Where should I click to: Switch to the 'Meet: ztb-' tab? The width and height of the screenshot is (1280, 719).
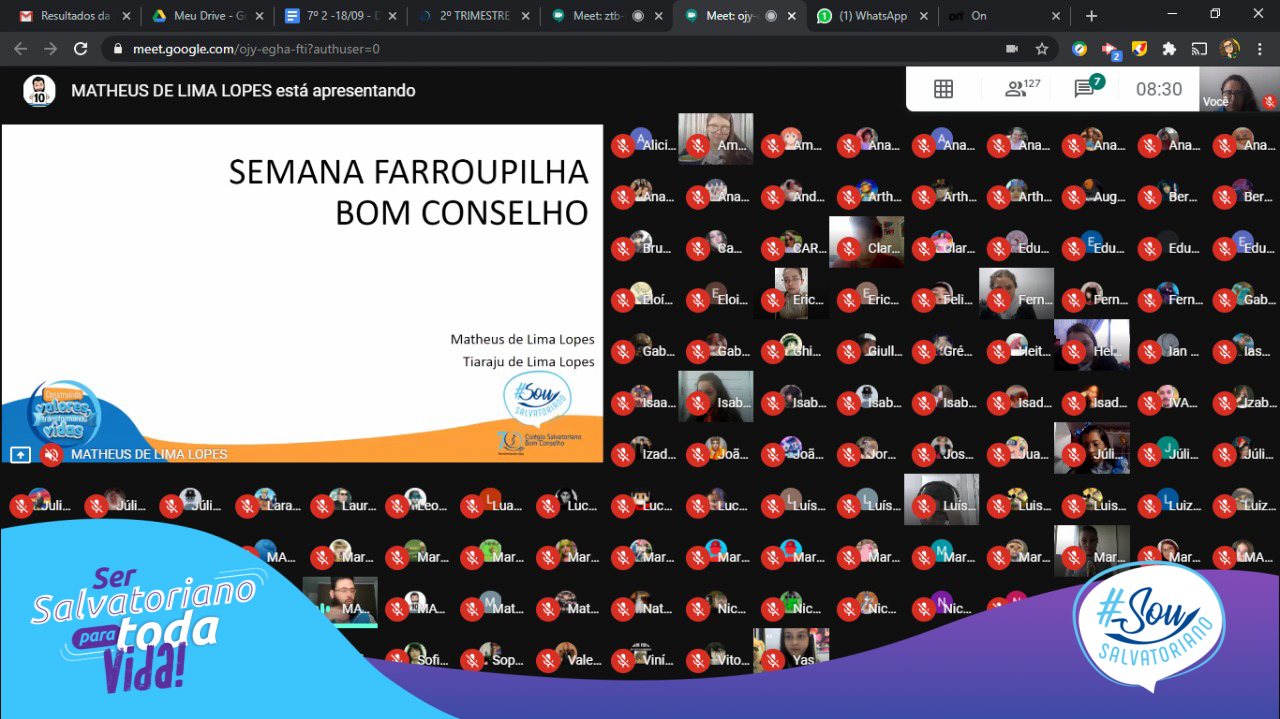coord(608,16)
